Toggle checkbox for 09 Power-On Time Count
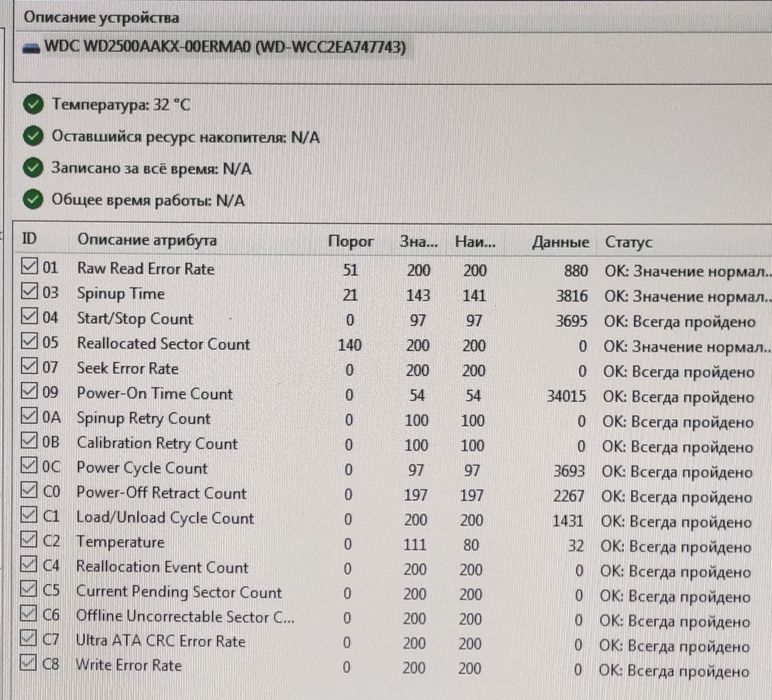 pyautogui.click(x=29, y=391)
